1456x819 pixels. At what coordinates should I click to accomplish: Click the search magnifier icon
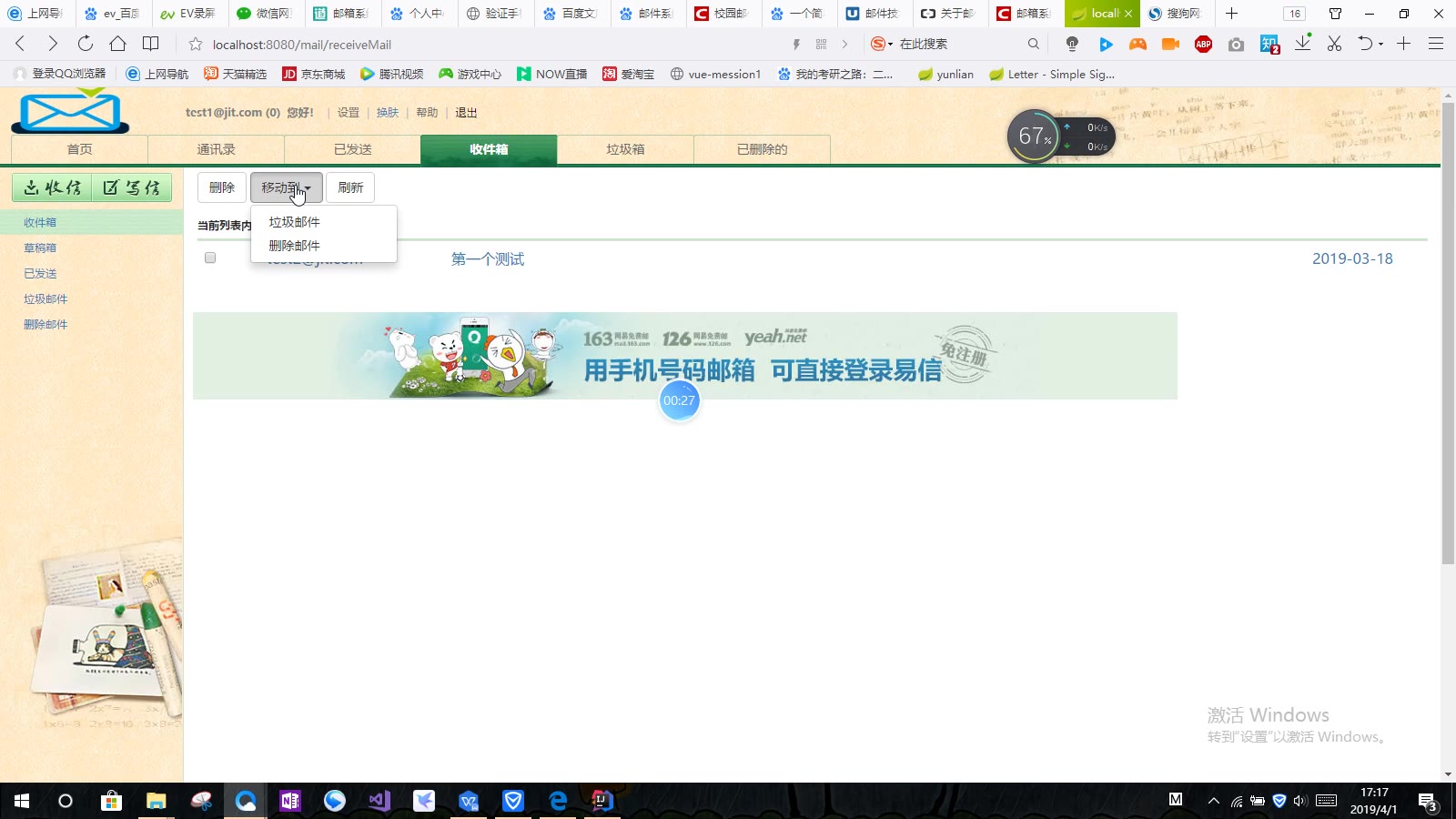pos(1033,44)
